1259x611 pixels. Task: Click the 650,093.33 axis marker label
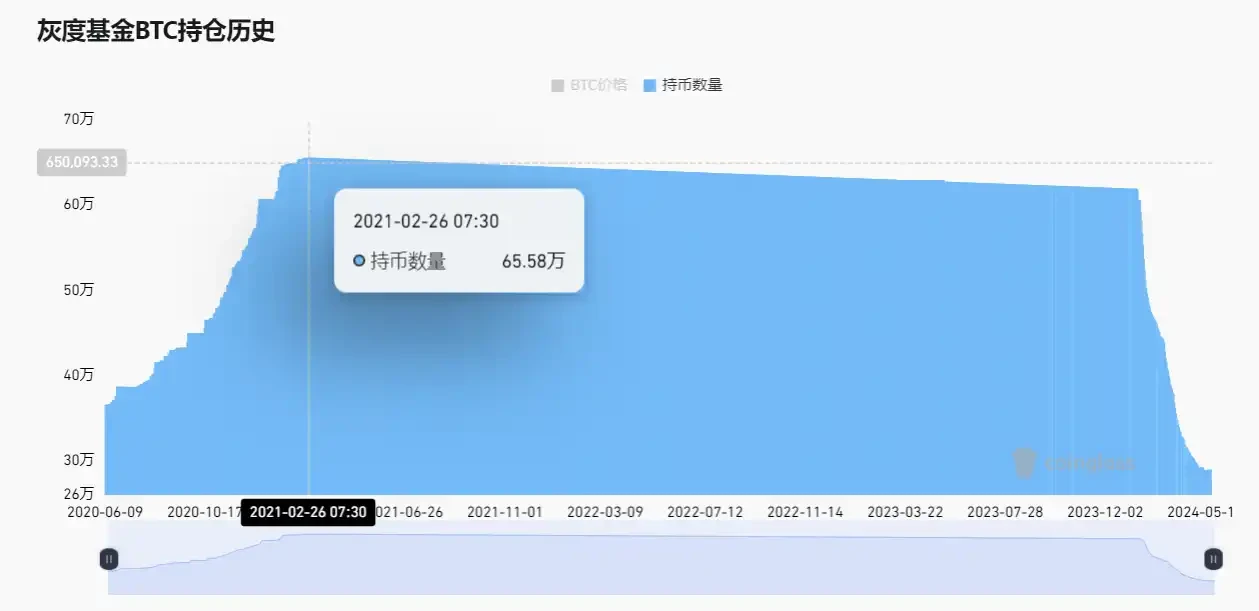81,162
